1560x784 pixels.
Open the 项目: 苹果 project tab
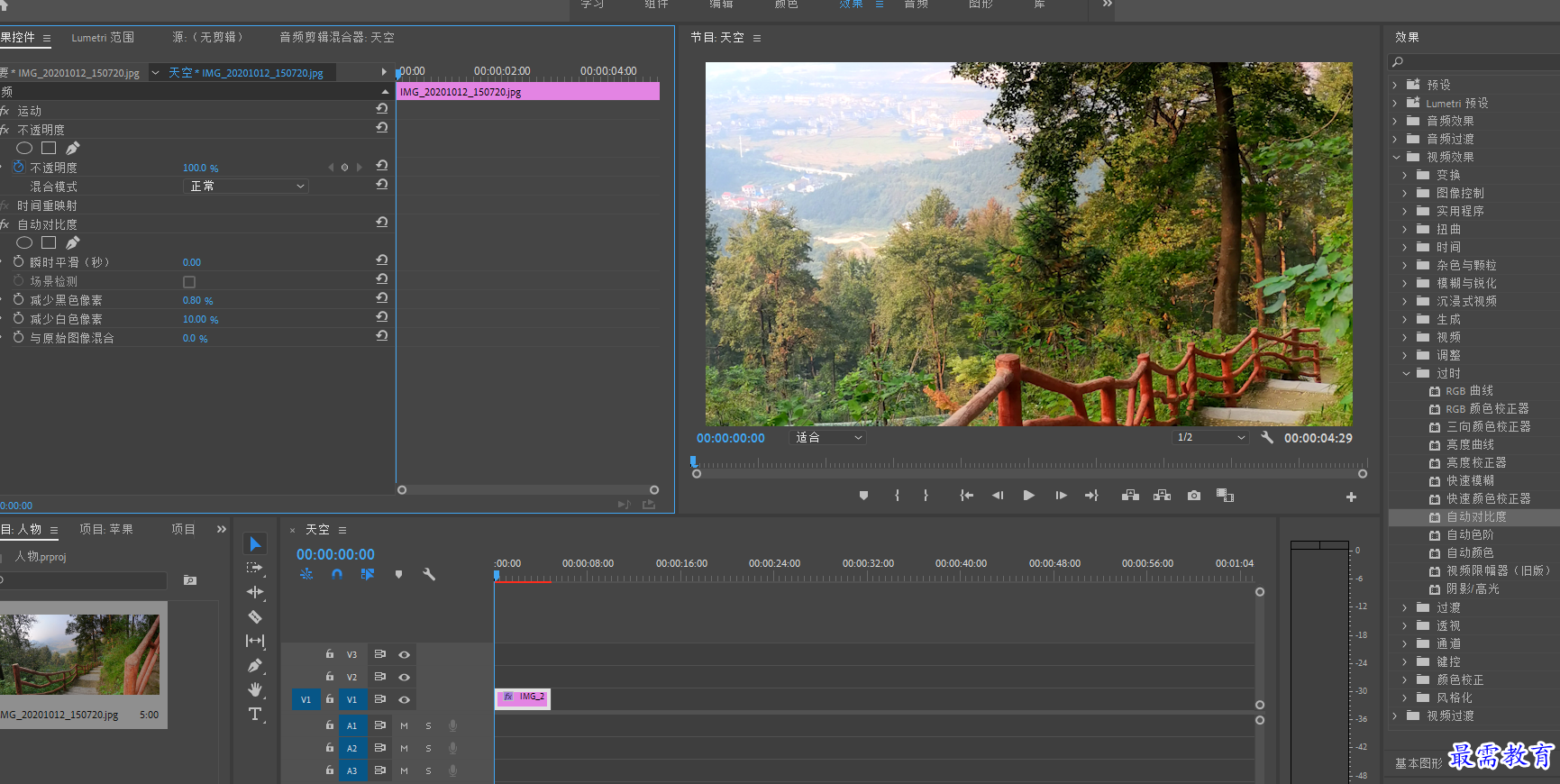tap(106, 529)
